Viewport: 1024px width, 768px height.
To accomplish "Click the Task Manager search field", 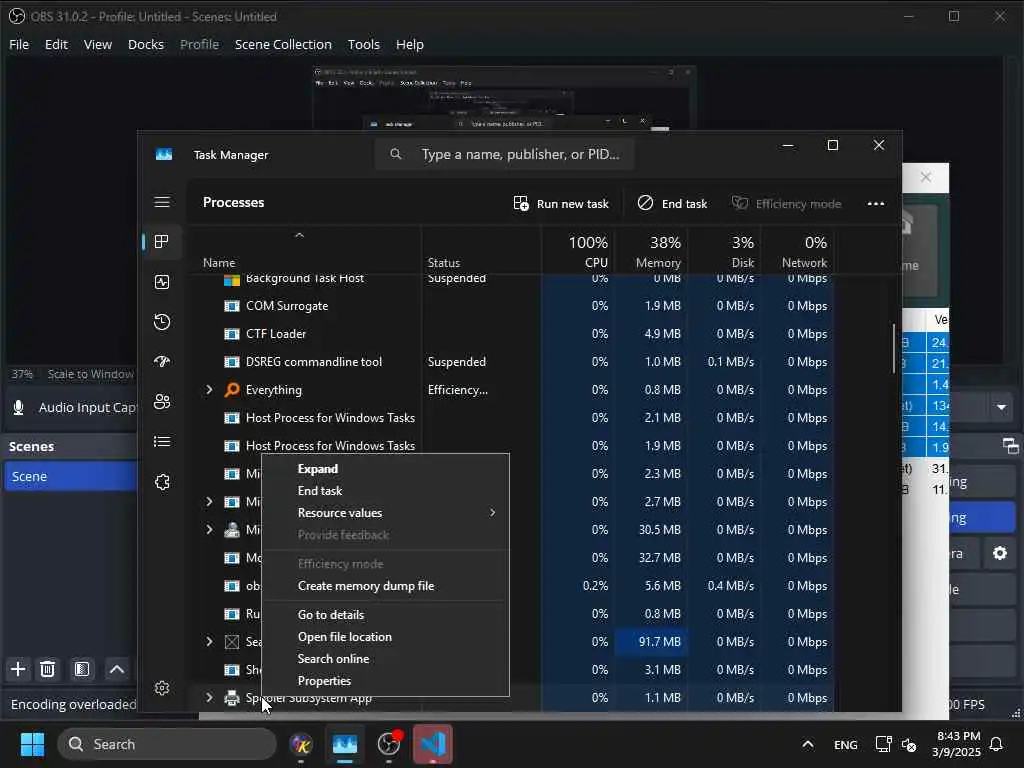I will [x=504, y=154].
